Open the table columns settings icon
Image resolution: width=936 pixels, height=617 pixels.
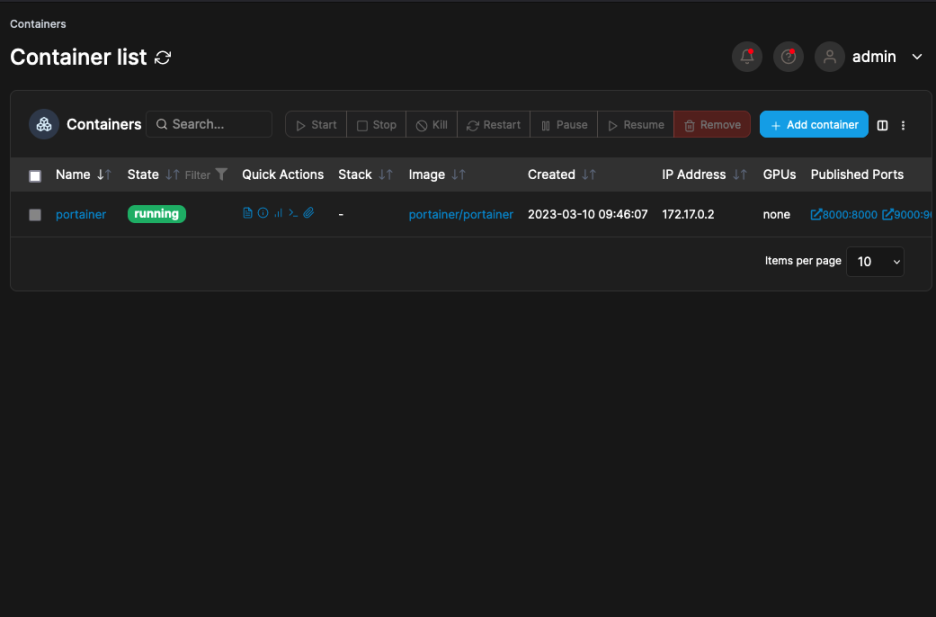pos(882,125)
